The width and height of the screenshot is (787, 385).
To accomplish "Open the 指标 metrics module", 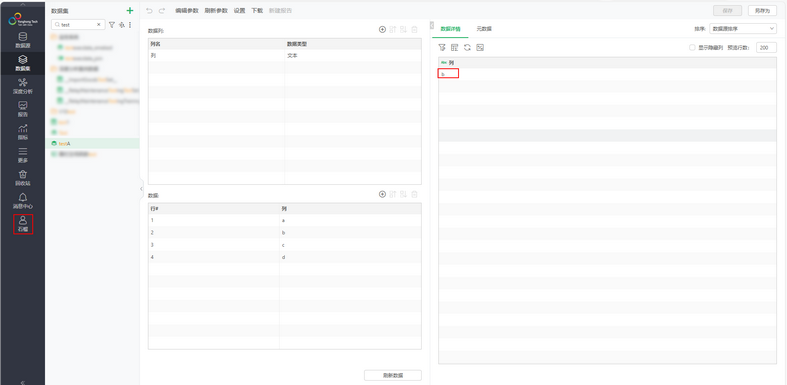I will coord(23,132).
